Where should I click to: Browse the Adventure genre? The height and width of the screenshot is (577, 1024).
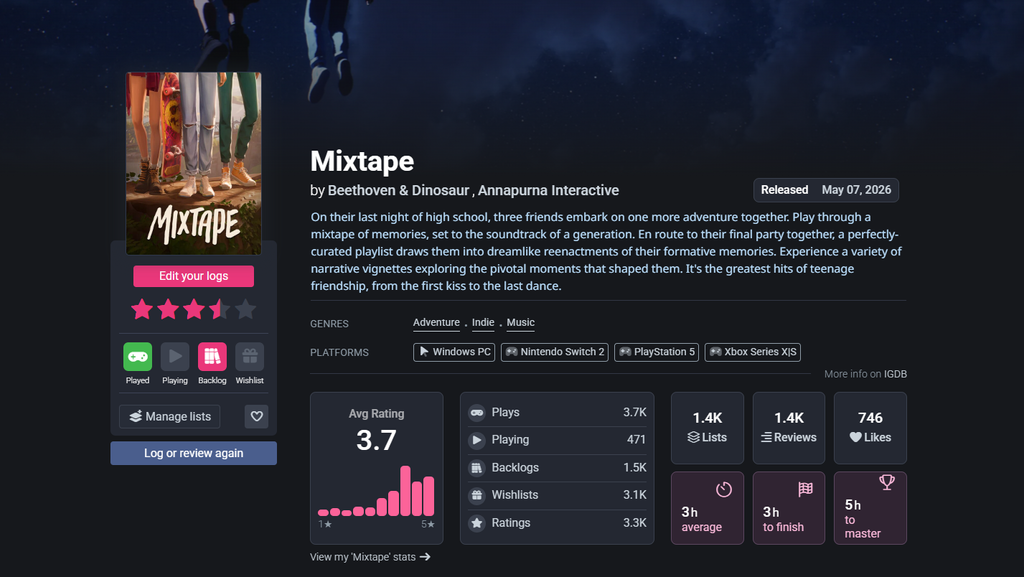coord(436,322)
